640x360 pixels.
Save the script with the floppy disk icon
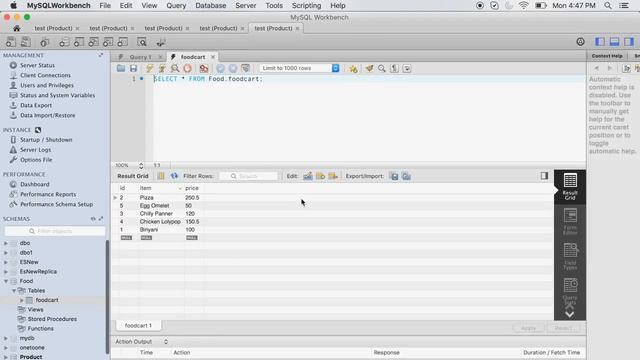tap(133, 68)
